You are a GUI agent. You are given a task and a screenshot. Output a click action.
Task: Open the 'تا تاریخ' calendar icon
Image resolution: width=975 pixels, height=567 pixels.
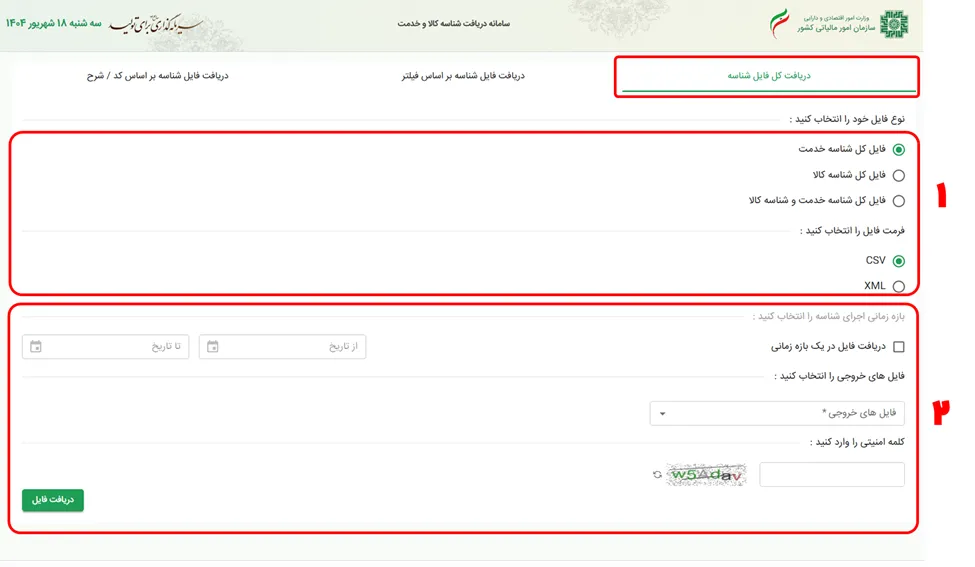tap(36, 346)
